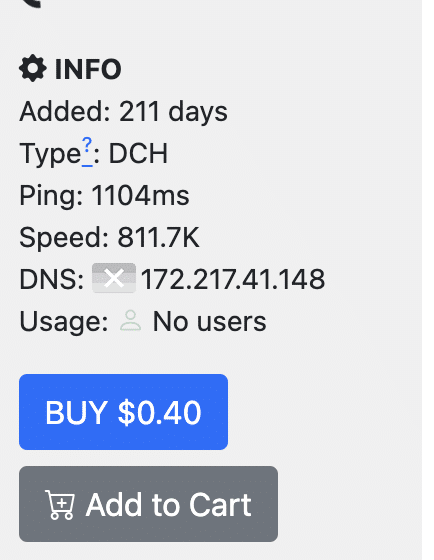This screenshot has width=434, height=560.
Task: Add this proxy to the cart
Action: point(148,504)
